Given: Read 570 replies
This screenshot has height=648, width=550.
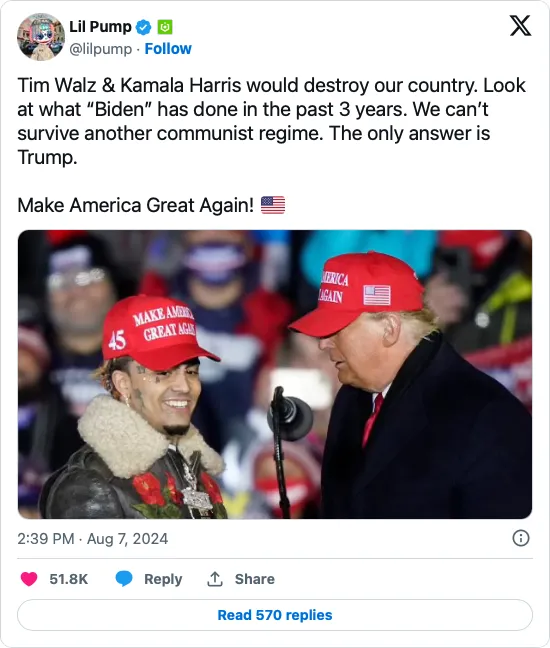Looking at the screenshot, I should (275, 615).
